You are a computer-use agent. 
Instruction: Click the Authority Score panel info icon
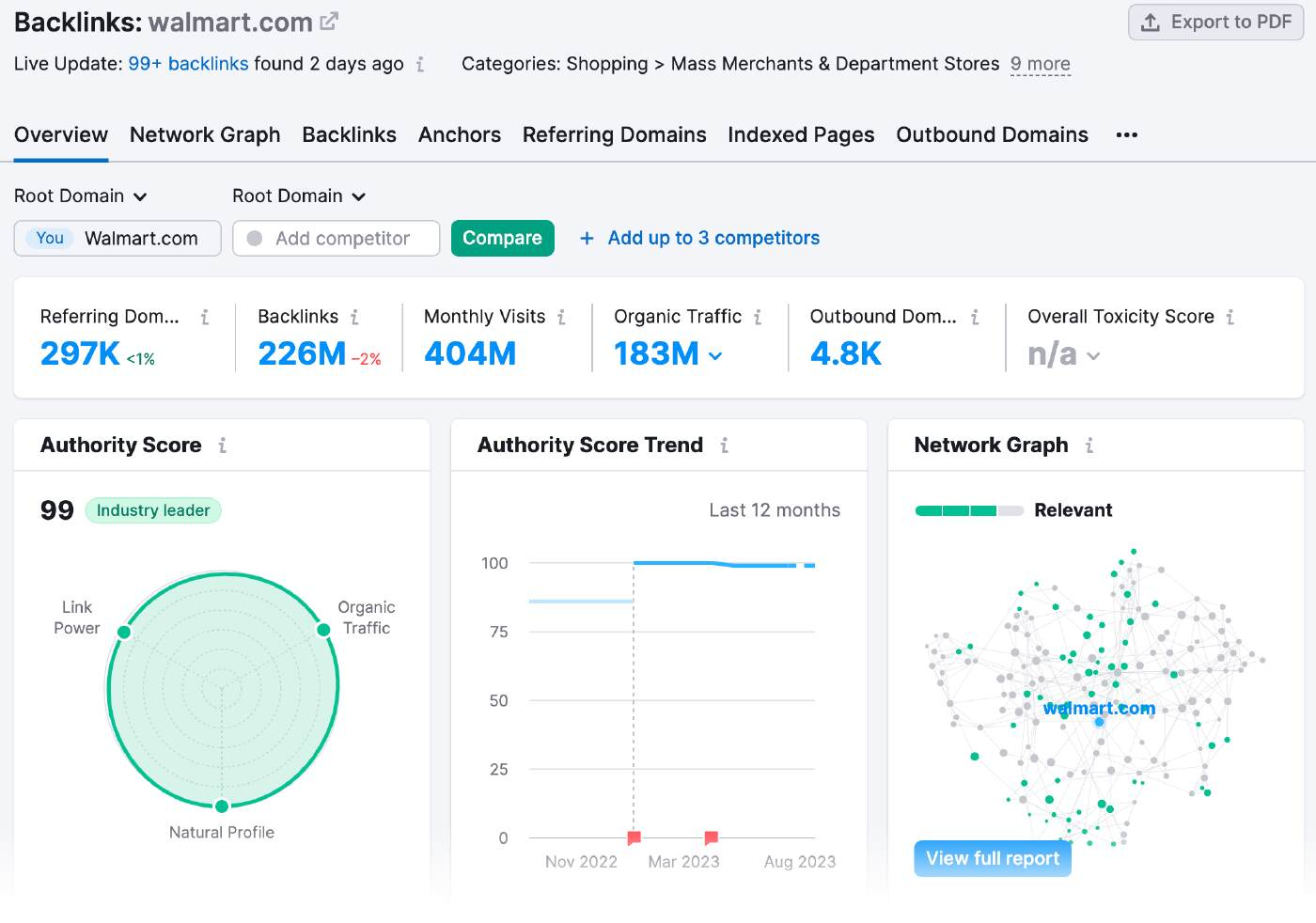pos(224,446)
